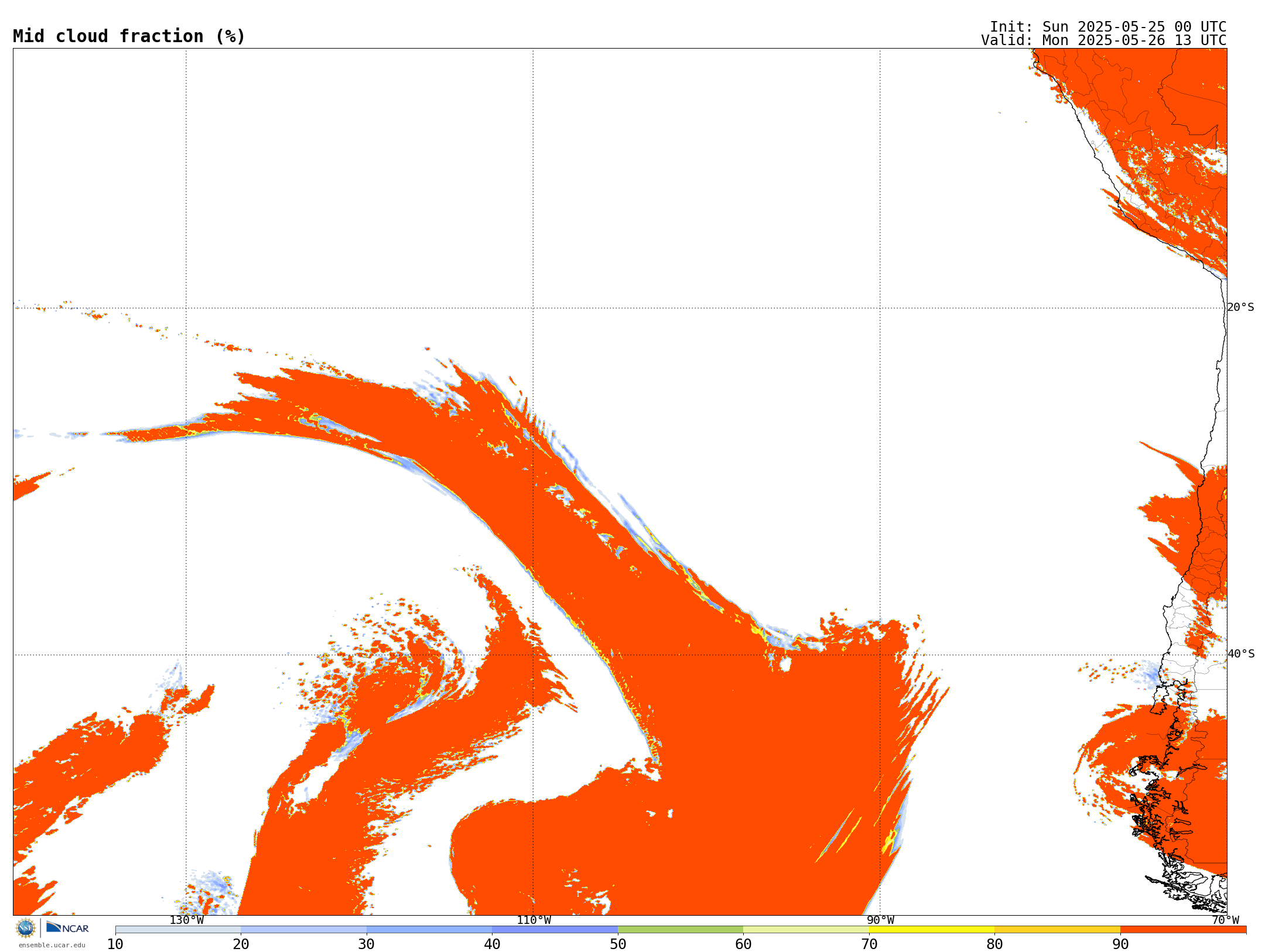Click the 70°W longitude label
1265x952 pixels.
point(1226,920)
